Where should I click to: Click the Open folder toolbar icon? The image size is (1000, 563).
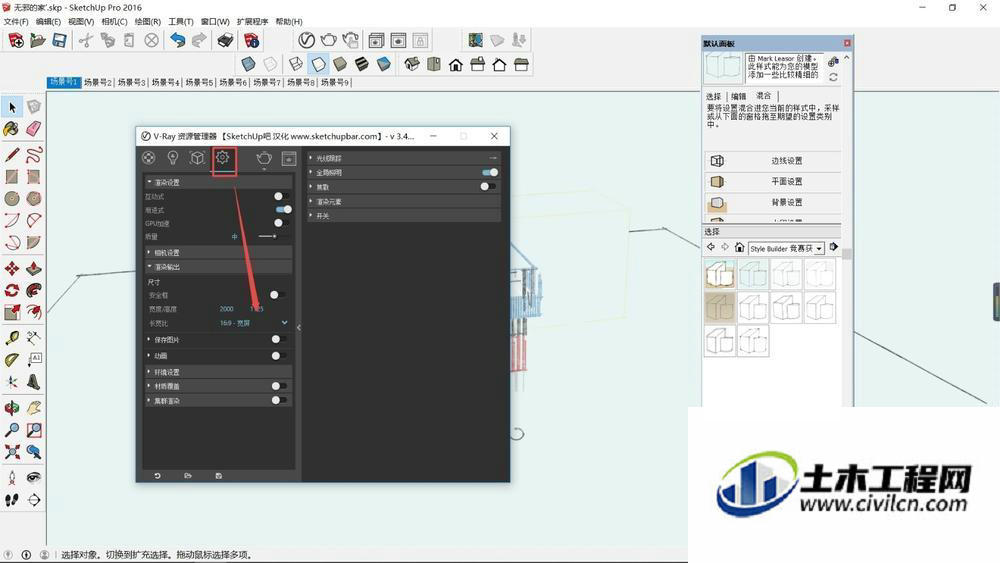pyautogui.click(x=38, y=41)
